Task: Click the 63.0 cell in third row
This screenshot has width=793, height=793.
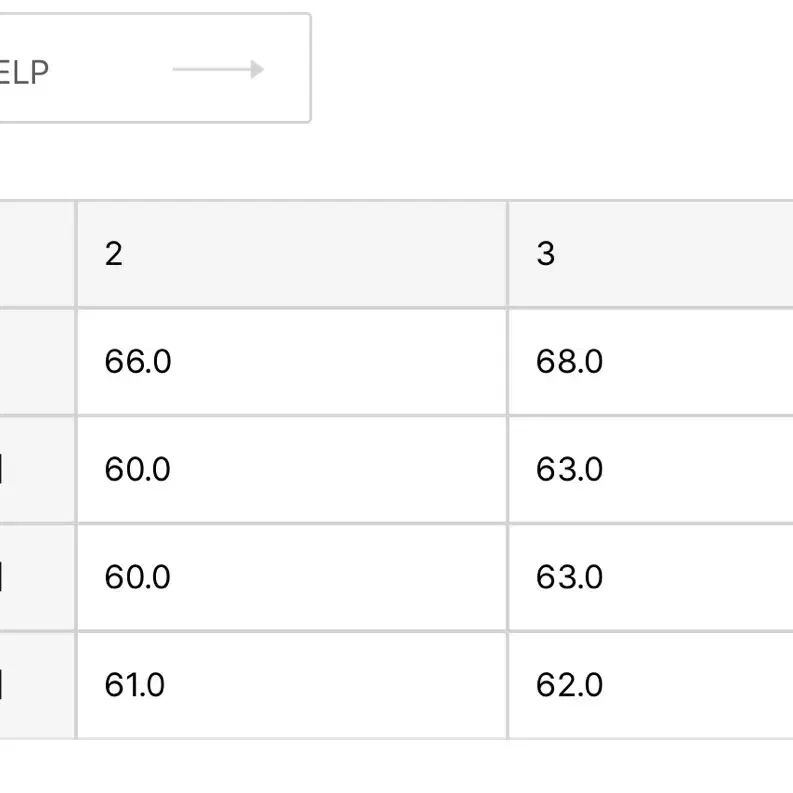Action: click(651, 578)
